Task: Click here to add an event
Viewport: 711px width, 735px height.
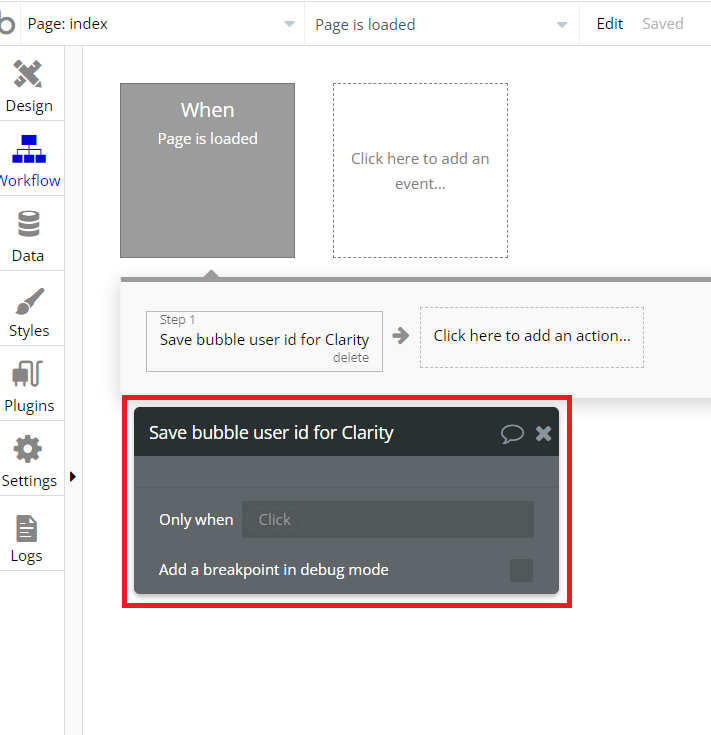Action: point(420,171)
